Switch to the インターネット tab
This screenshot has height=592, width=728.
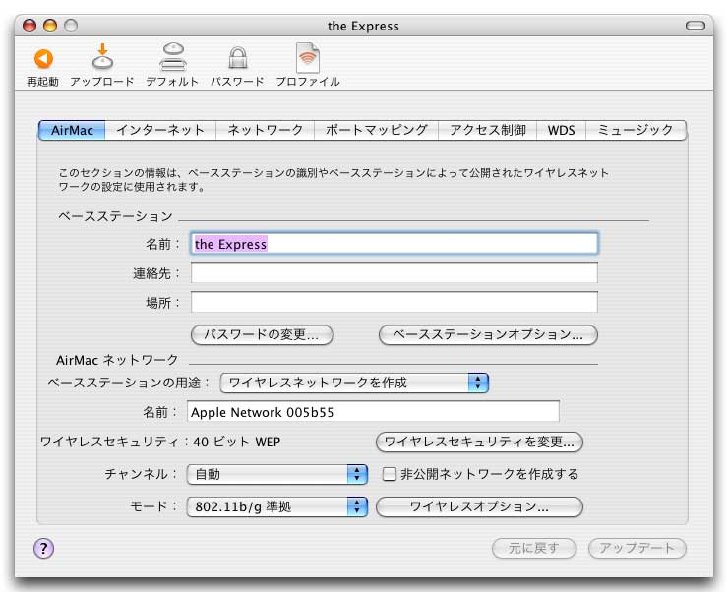pos(160,130)
